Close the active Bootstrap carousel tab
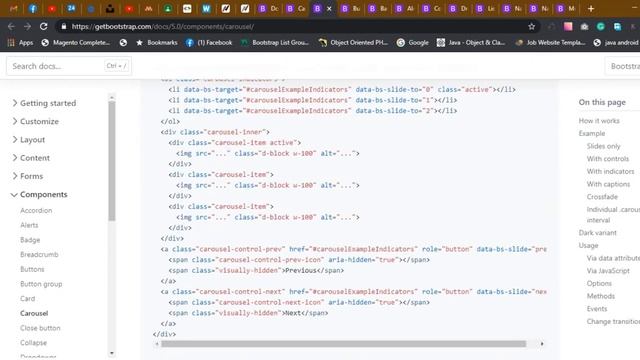 click(329, 9)
